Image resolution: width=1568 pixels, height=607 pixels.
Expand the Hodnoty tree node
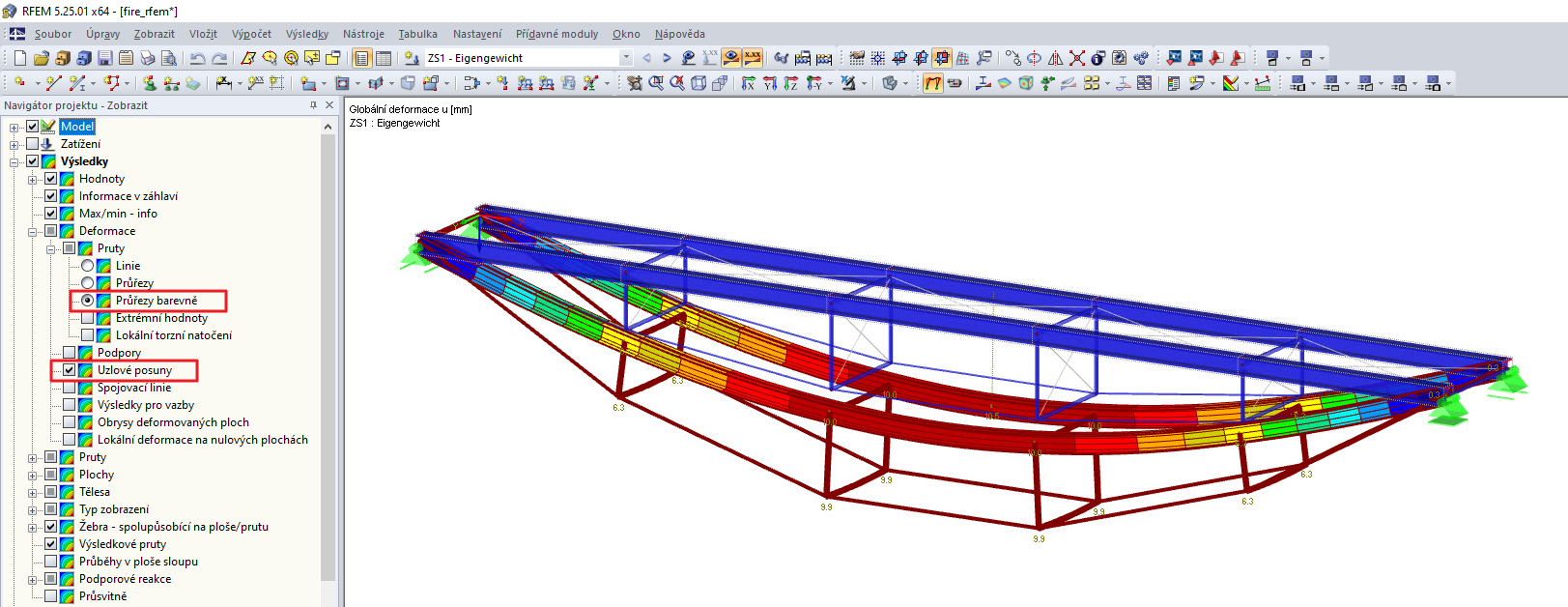point(33,179)
